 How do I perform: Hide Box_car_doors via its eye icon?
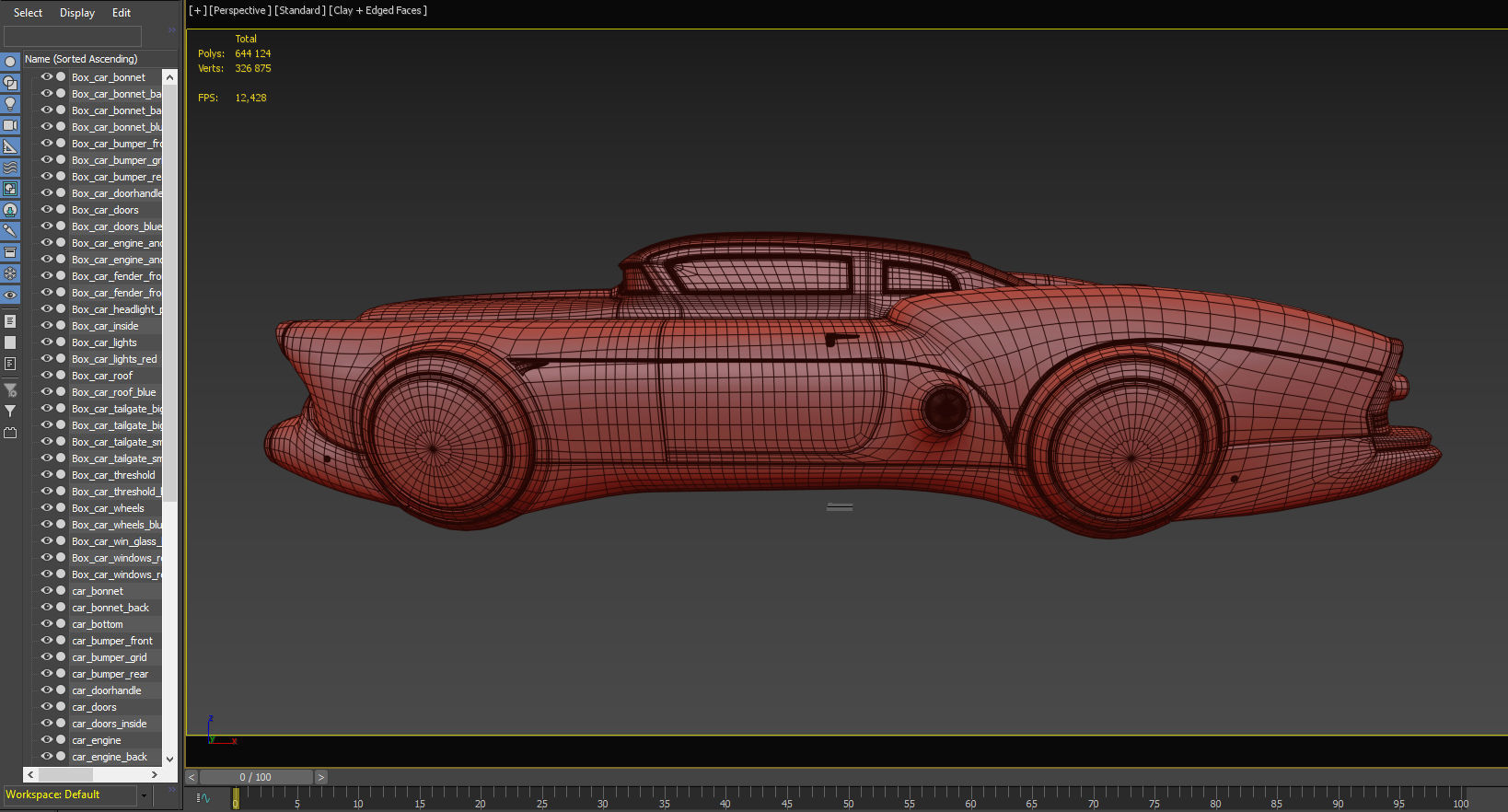point(47,210)
